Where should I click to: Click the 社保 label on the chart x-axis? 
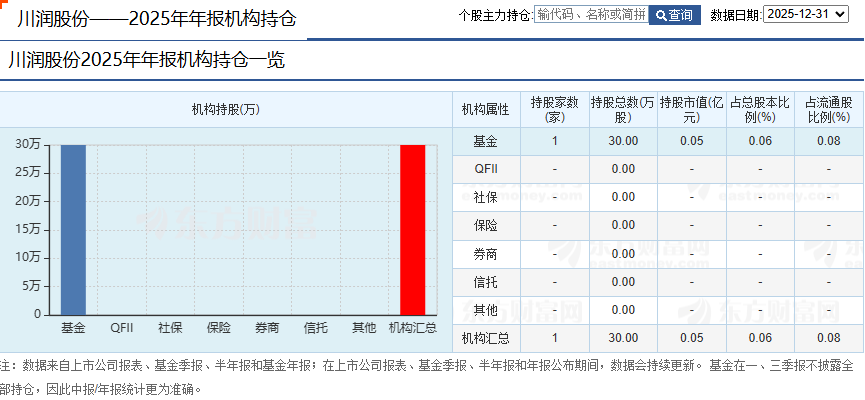click(170, 328)
